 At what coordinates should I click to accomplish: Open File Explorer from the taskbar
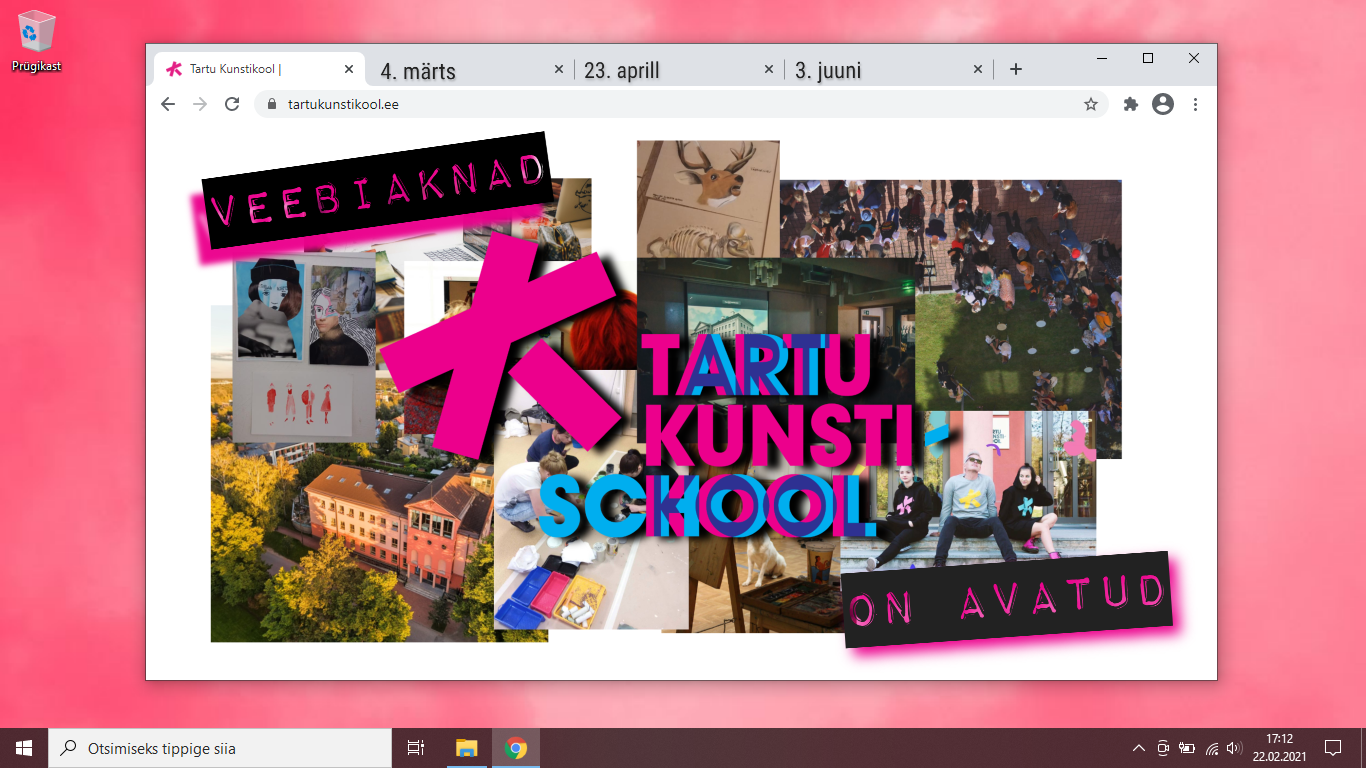tap(466, 748)
